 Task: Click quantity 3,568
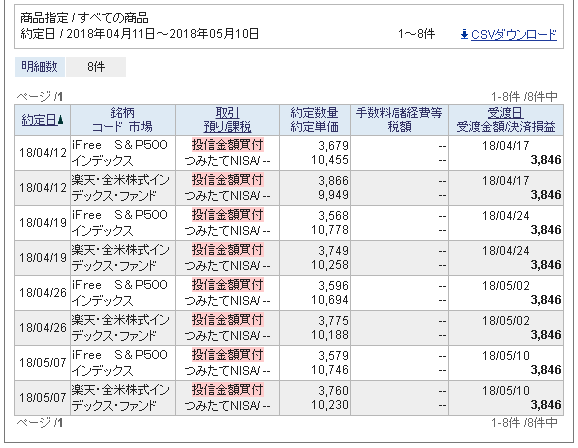(334, 216)
